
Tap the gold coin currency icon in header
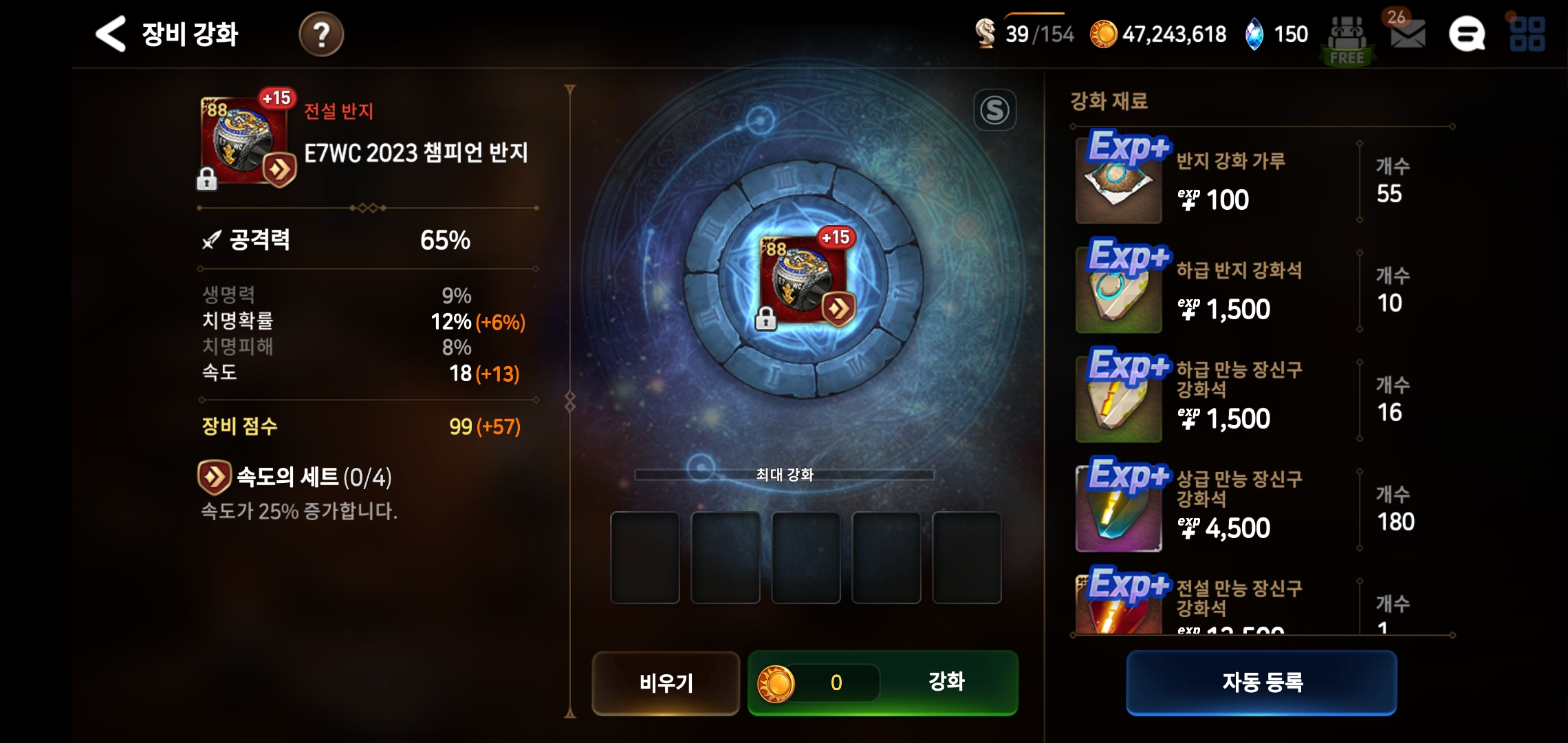[1103, 34]
